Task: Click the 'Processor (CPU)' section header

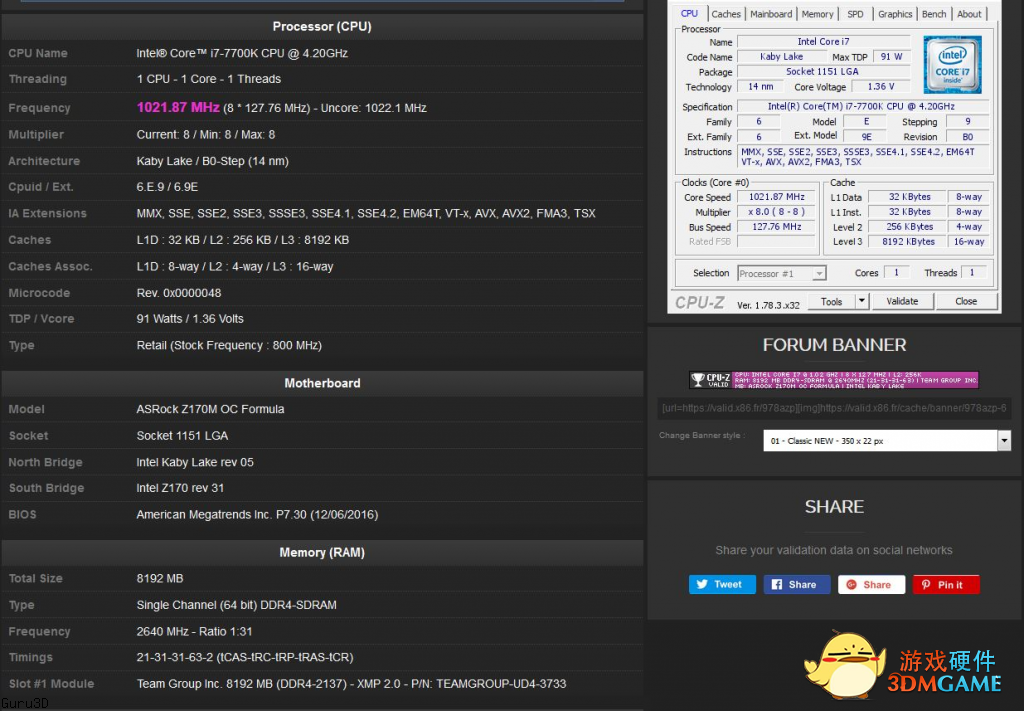Action: (322, 27)
